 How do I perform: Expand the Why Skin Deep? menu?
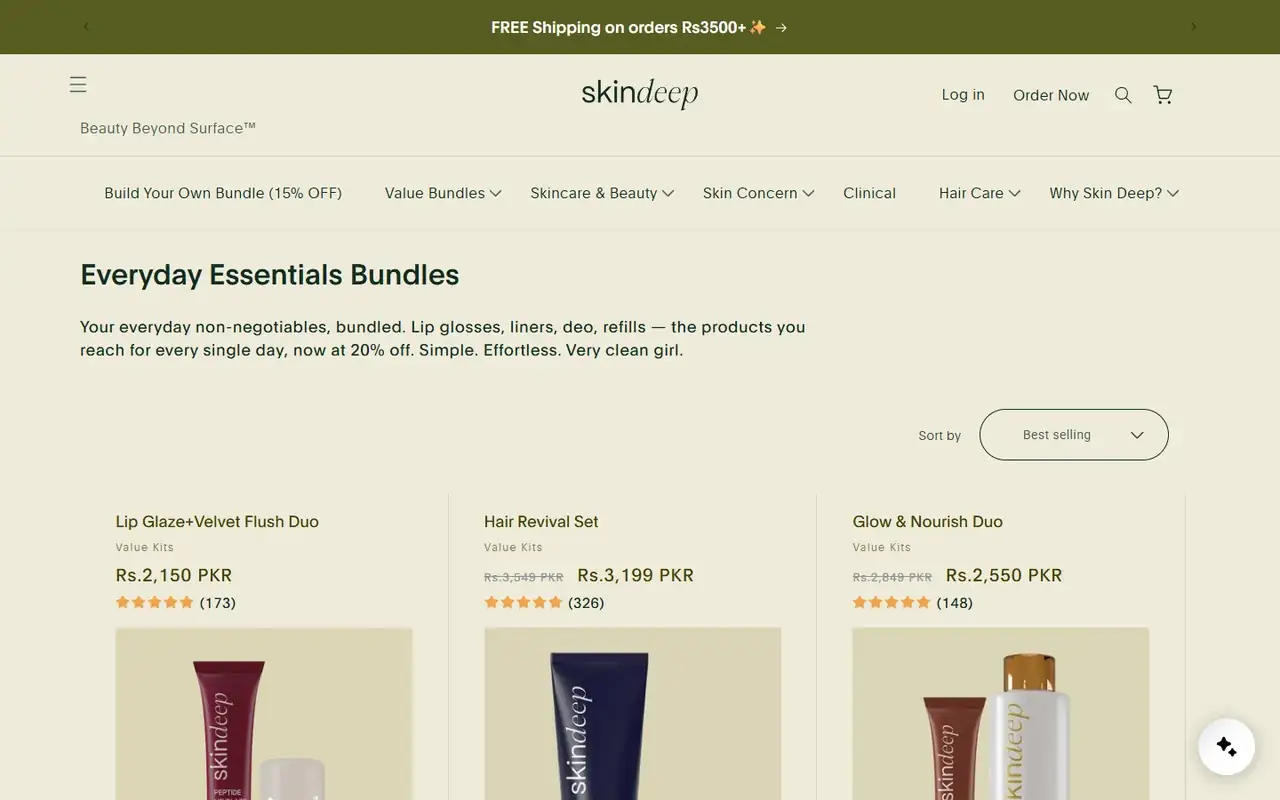1114,193
